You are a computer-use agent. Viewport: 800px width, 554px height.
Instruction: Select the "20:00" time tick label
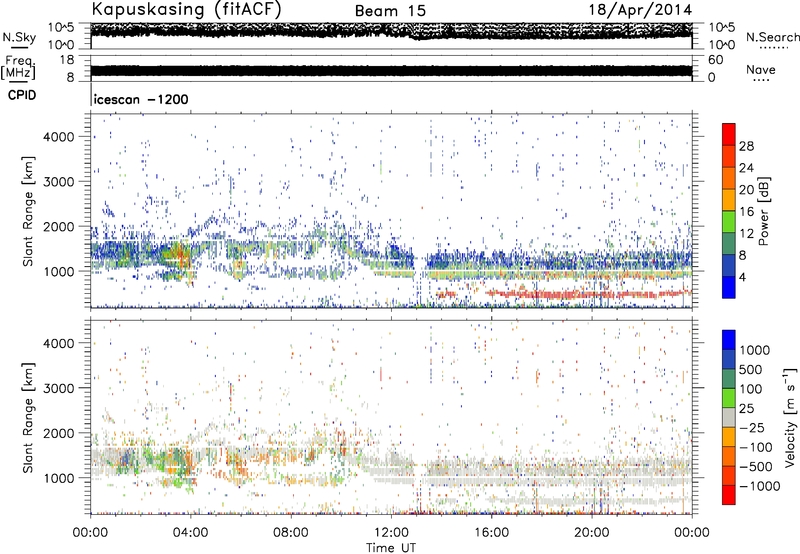tap(591, 533)
